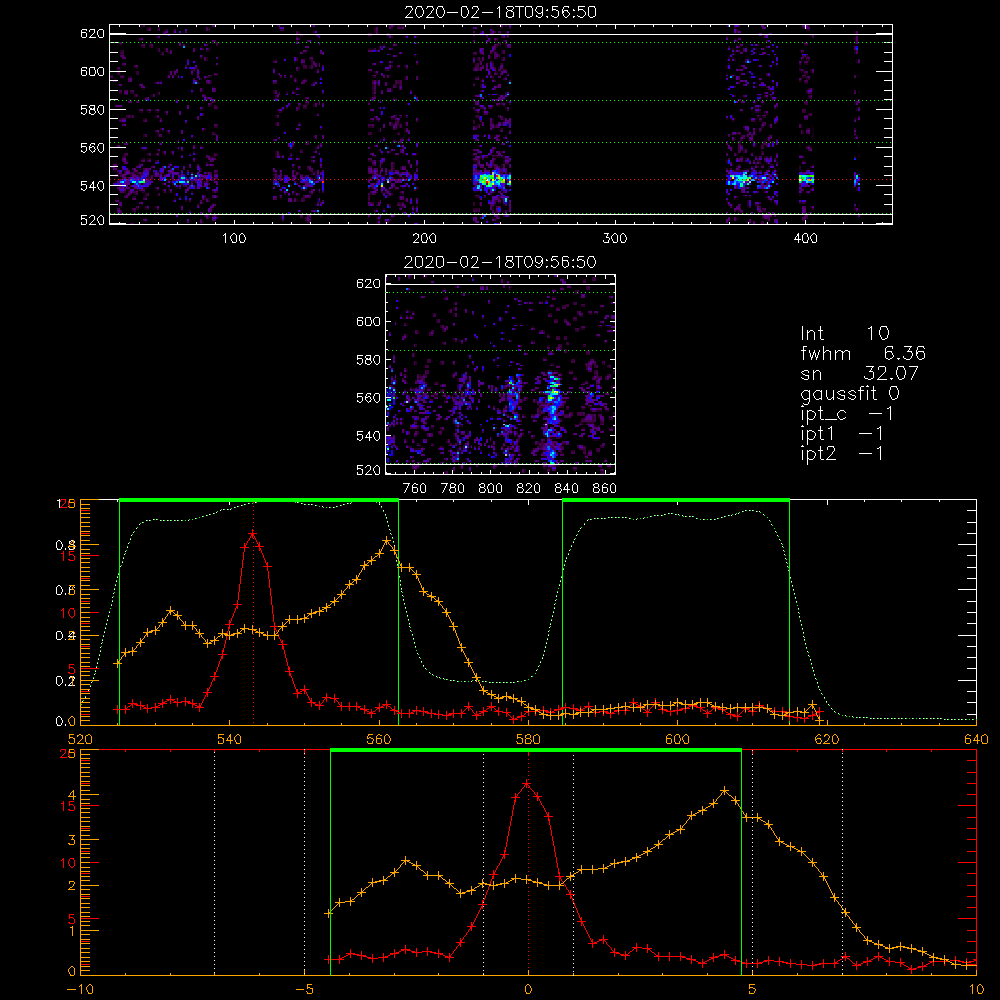This screenshot has width=1000, height=1000.
Task: Click x-axis label 200 on top spectrogram
Action: [x=424, y=239]
